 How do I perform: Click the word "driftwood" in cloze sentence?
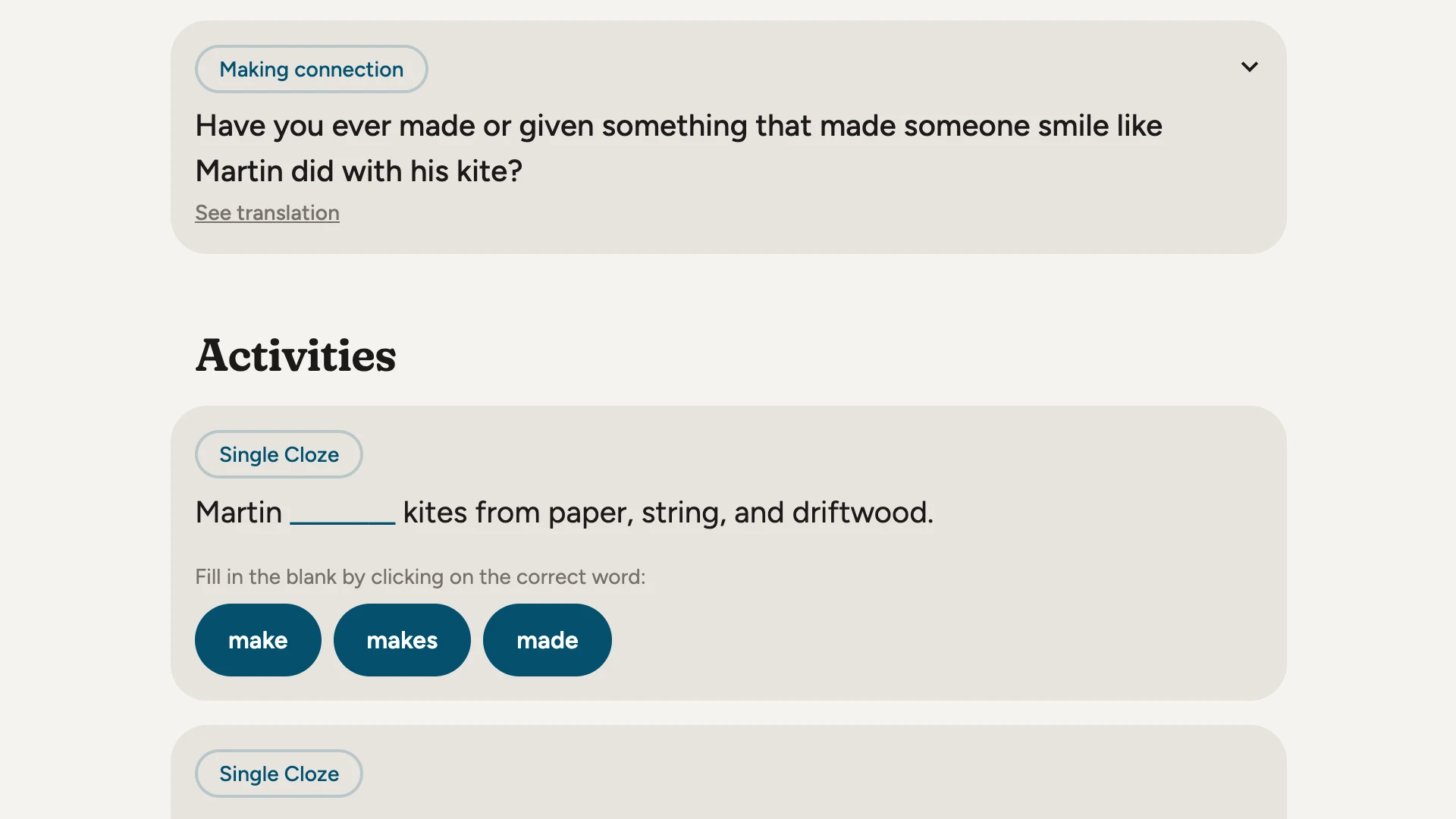pos(860,513)
